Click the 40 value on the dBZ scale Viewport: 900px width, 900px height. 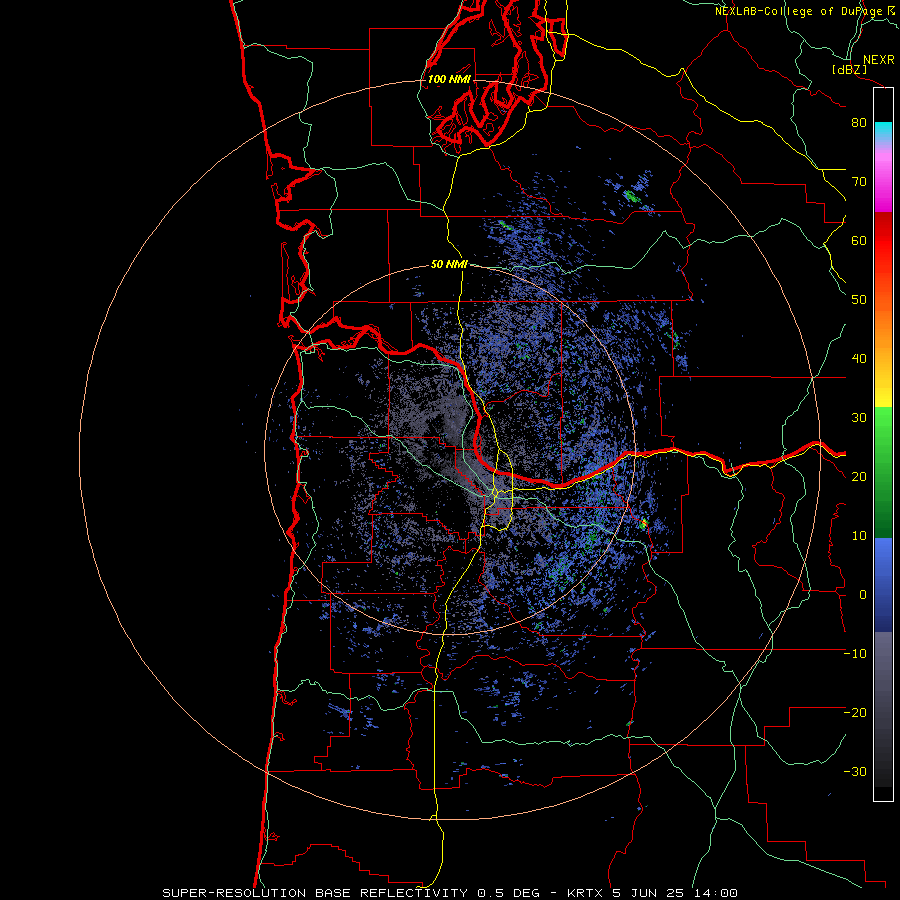tap(859, 359)
